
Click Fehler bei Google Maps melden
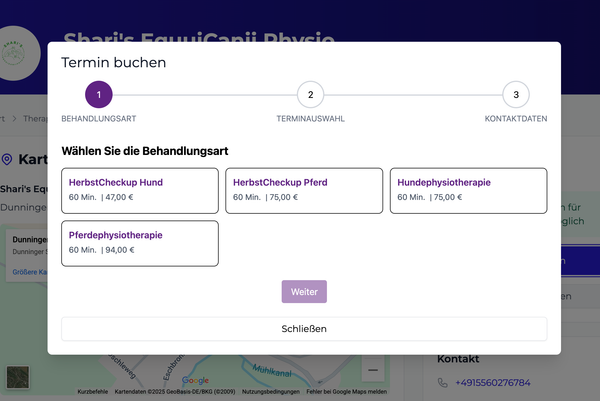click(349, 392)
